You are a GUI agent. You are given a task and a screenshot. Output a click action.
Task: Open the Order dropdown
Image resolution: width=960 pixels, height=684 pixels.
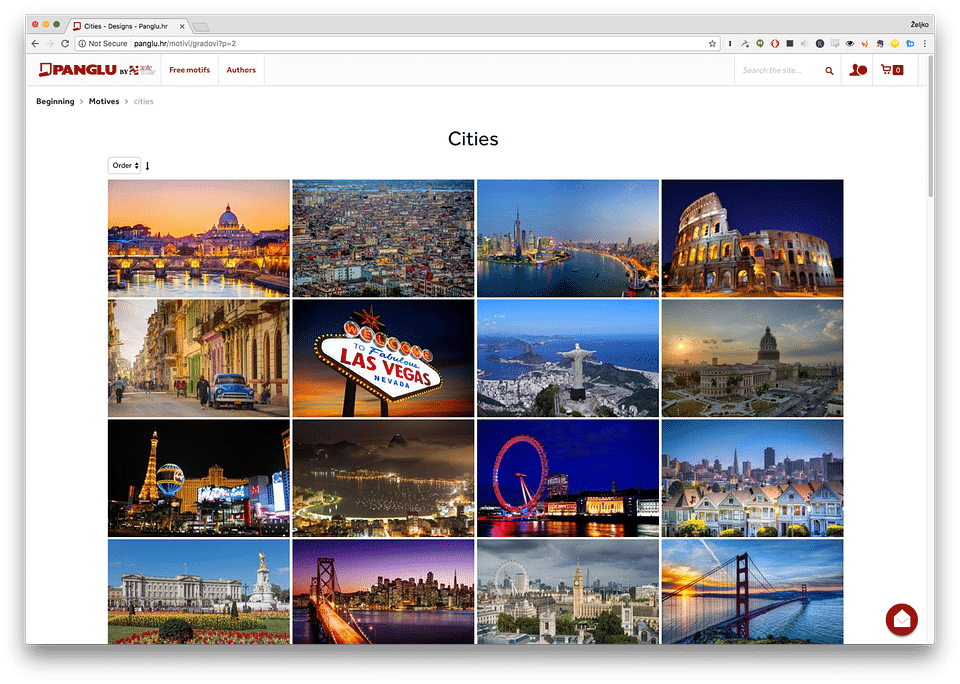125,165
